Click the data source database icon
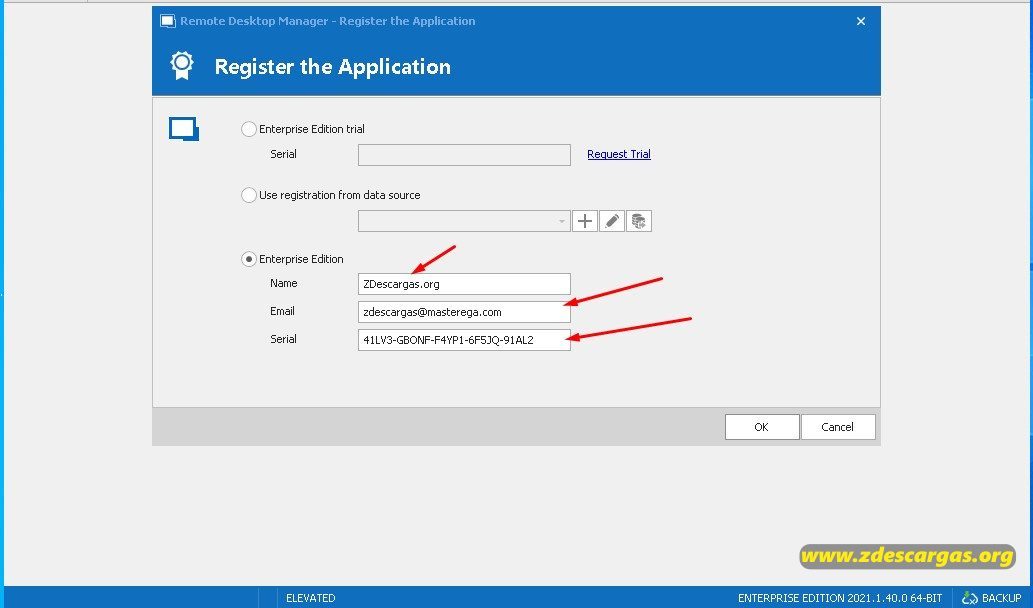 [x=638, y=221]
